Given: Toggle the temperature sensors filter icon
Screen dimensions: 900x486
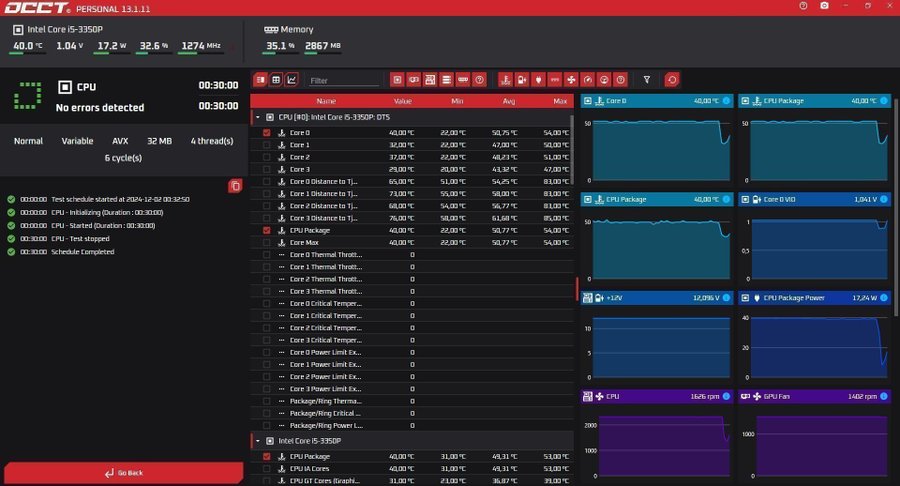Looking at the screenshot, I should pos(505,79).
